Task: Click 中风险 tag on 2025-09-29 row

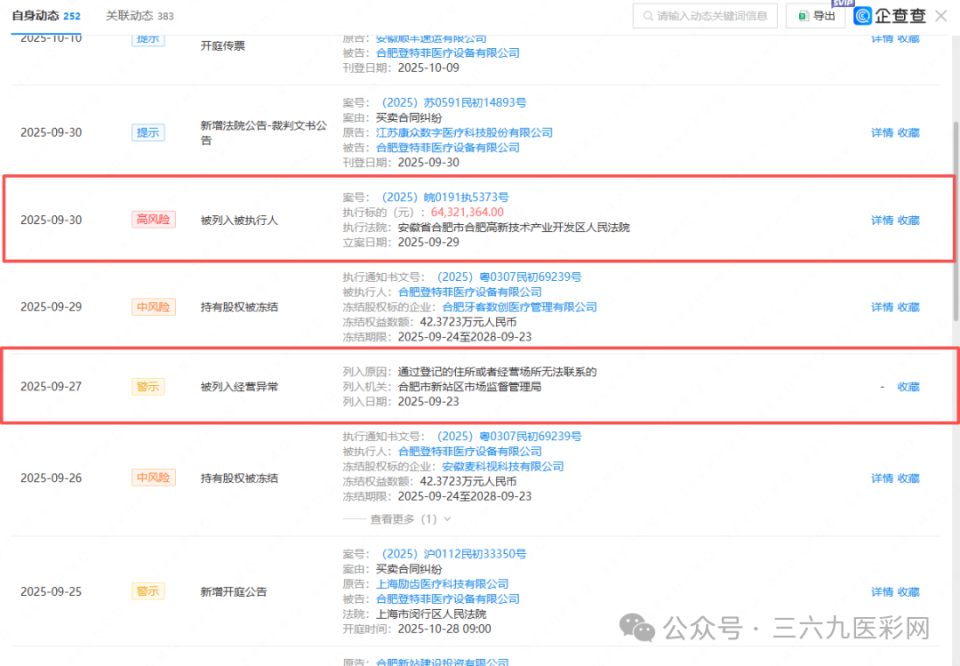Action: [154, 307]
